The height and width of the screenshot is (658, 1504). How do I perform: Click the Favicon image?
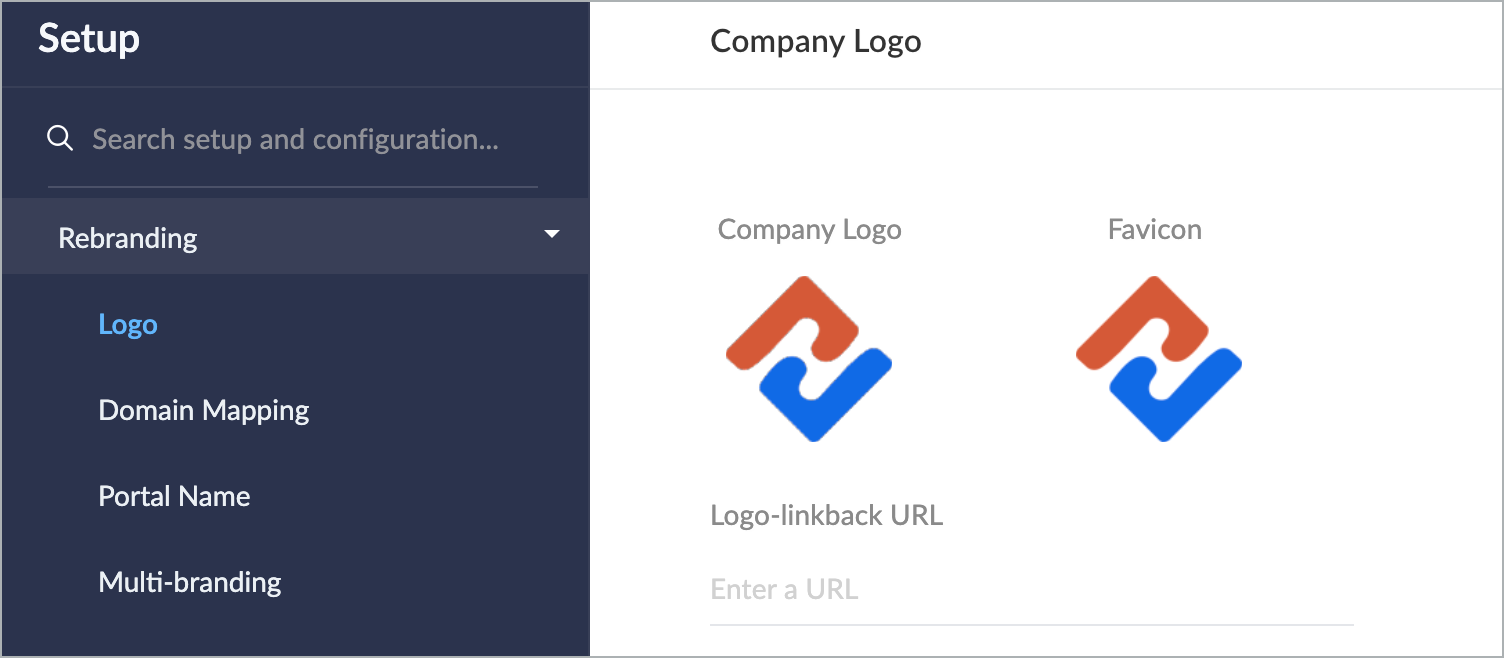(x=1159, y=359)
